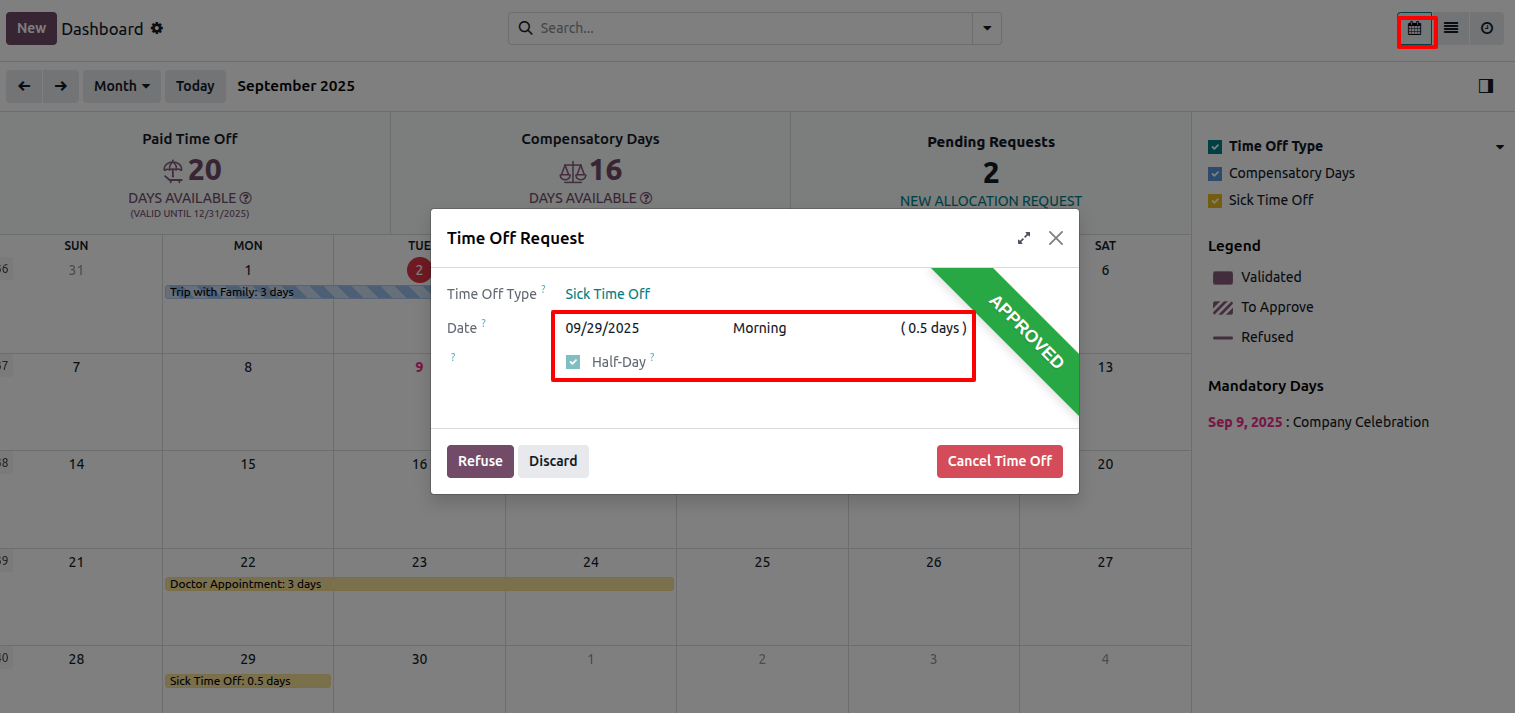Open the Month scale dropdown
The width and height of the screenshot is (1515, 713).
coord(122,86)
